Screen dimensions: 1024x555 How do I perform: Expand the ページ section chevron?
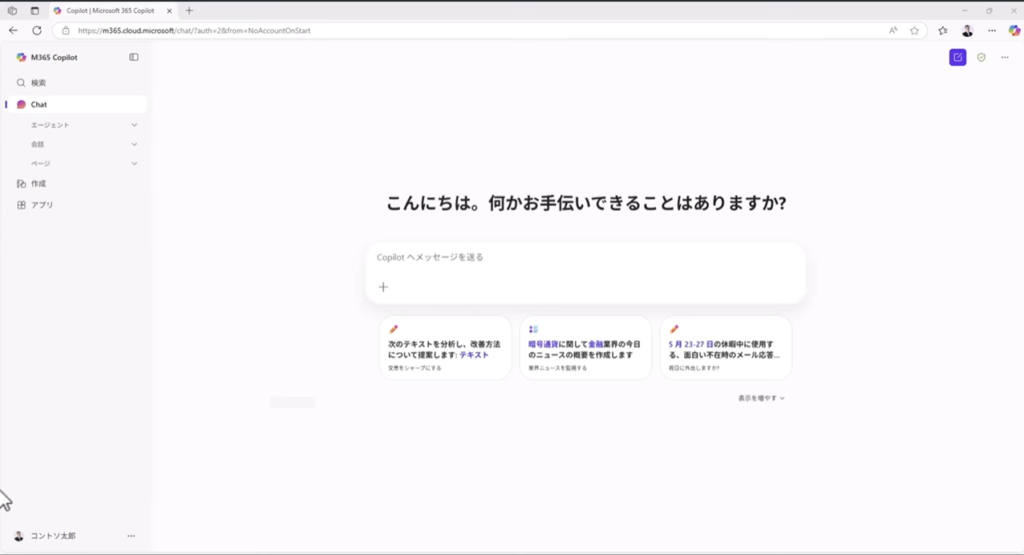pos(134,163)
